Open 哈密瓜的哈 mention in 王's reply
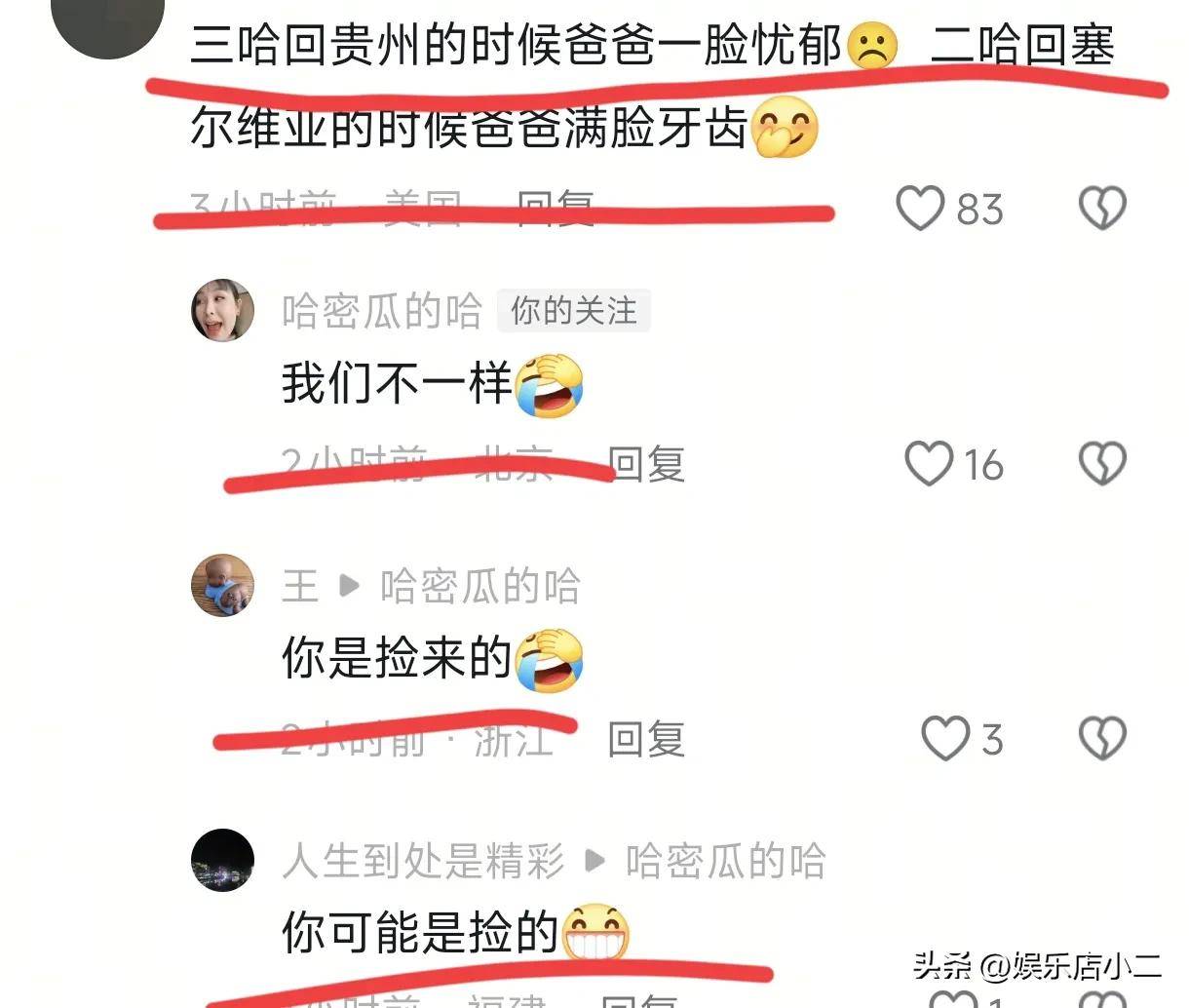 (x=480, y=586)
